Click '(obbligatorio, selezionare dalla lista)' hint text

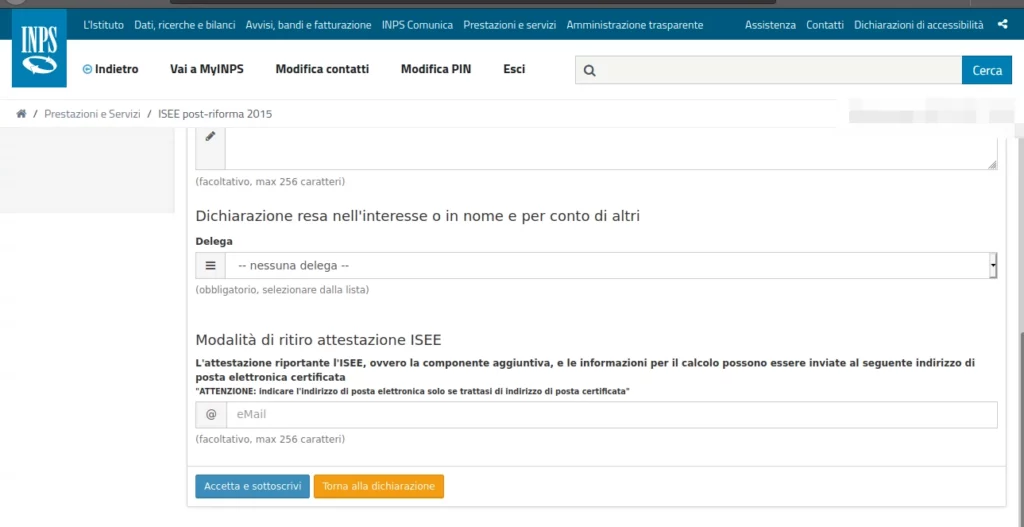coord(282,289)
